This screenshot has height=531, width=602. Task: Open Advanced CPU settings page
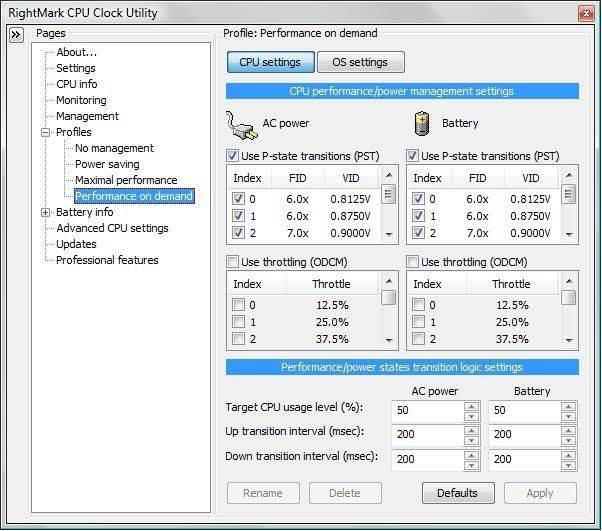(112, 228)
